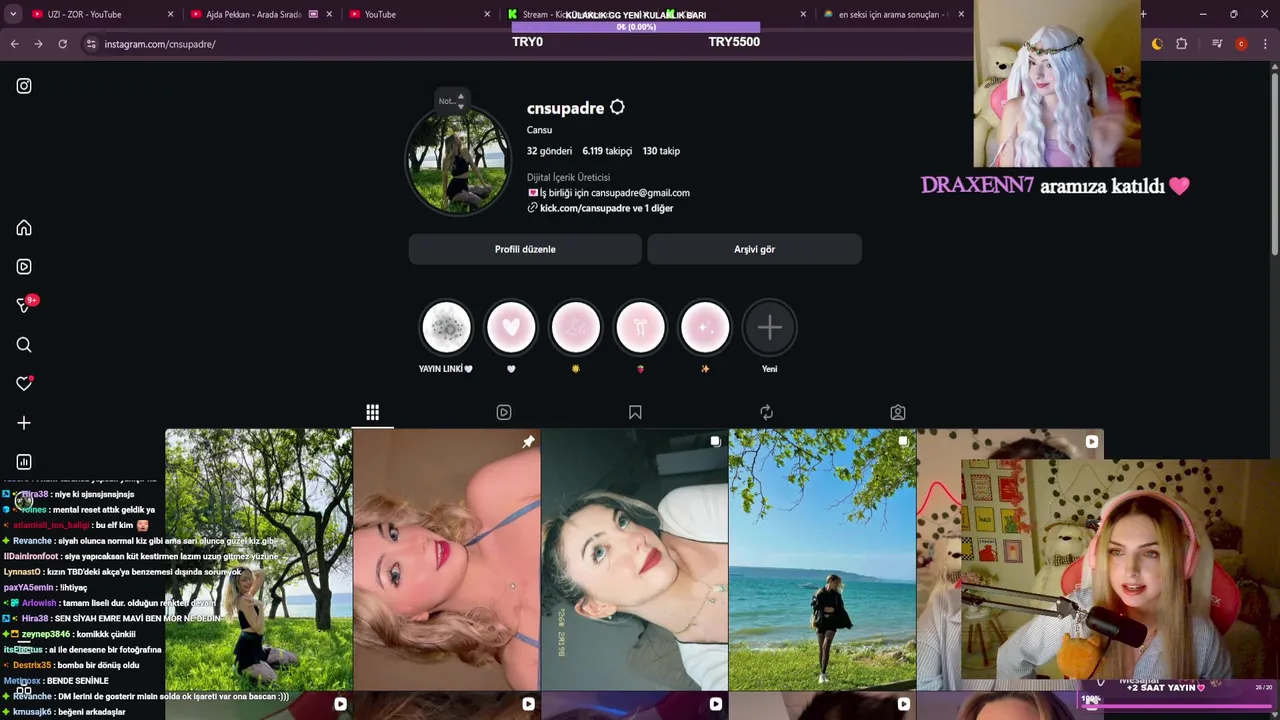Click the Dijital İçerik Üreticisi category text

568,177
